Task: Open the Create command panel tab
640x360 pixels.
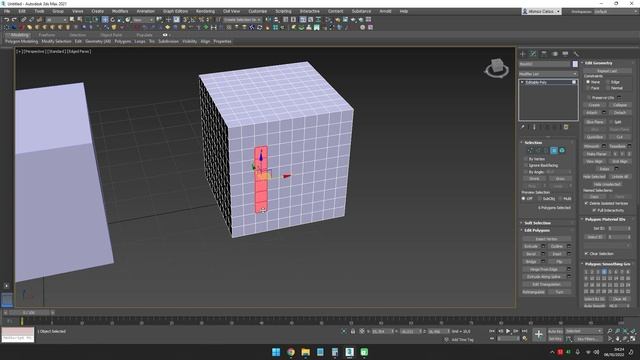Action: pyautogui.click(x=523, y=54)
